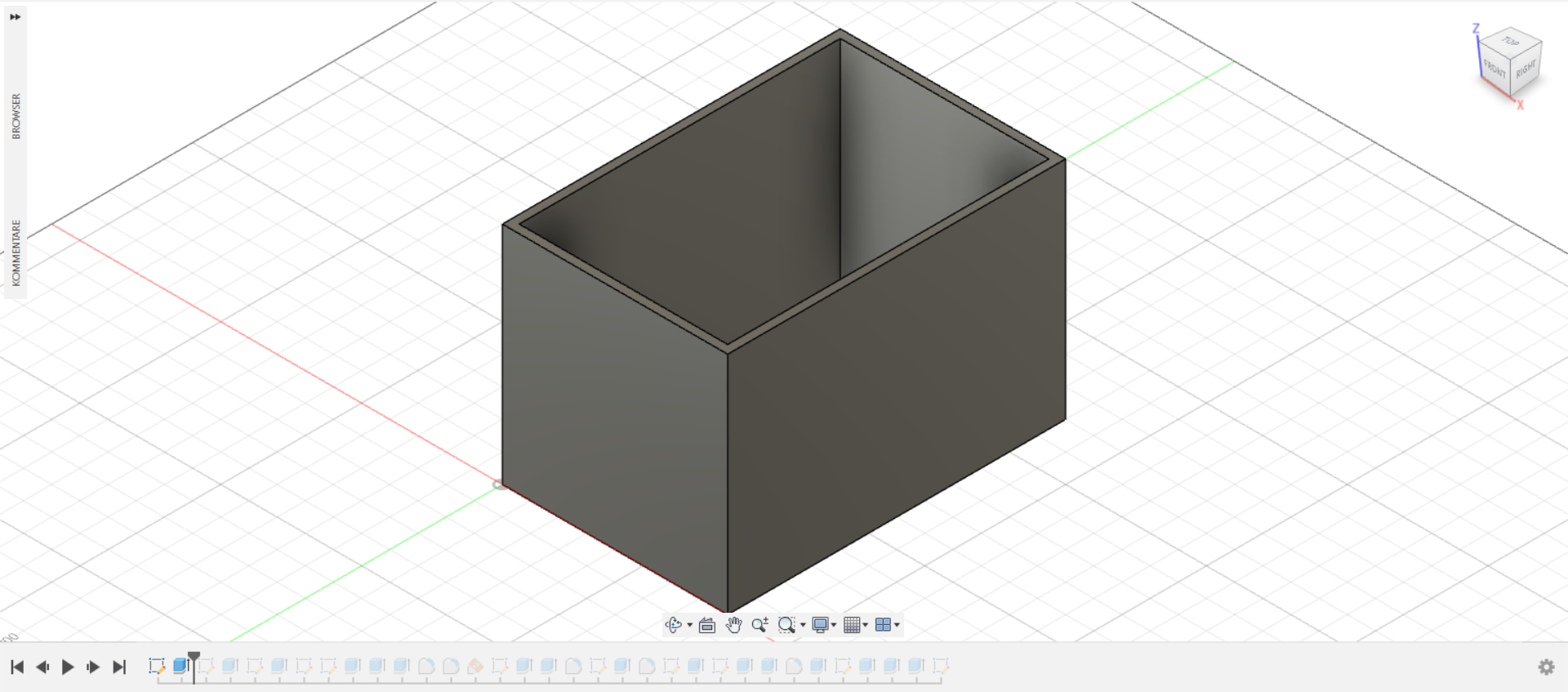The height and width of the screenshot is (692, 1568).
Task: Open Grid and Snaps dropdown arrow
Action: [x=866, y=626]
